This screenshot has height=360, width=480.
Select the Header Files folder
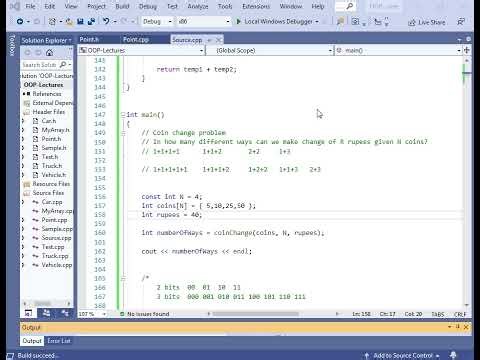[x=48, y=112]
